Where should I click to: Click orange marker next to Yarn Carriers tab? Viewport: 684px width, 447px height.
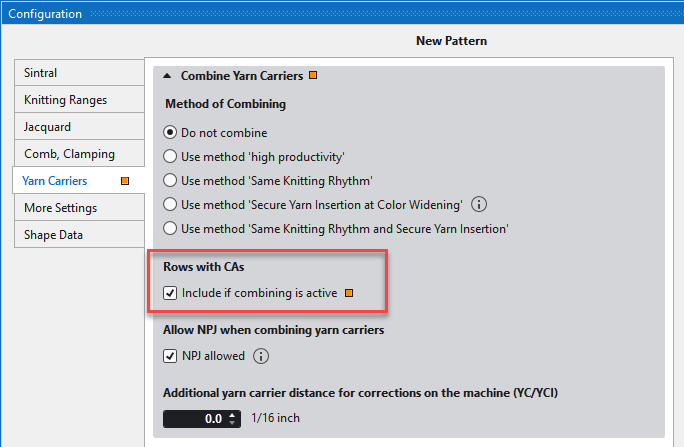(124, 181)
